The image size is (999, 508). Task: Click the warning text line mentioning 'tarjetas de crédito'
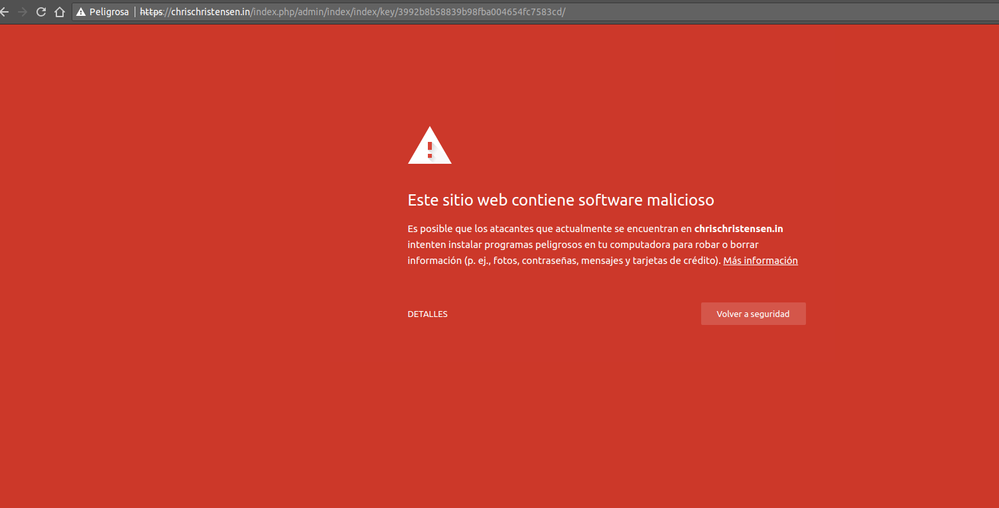click(563, 261)
